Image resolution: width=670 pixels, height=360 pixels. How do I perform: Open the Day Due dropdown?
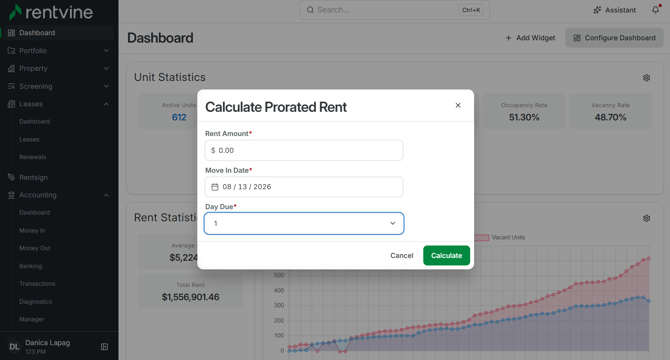304,223
